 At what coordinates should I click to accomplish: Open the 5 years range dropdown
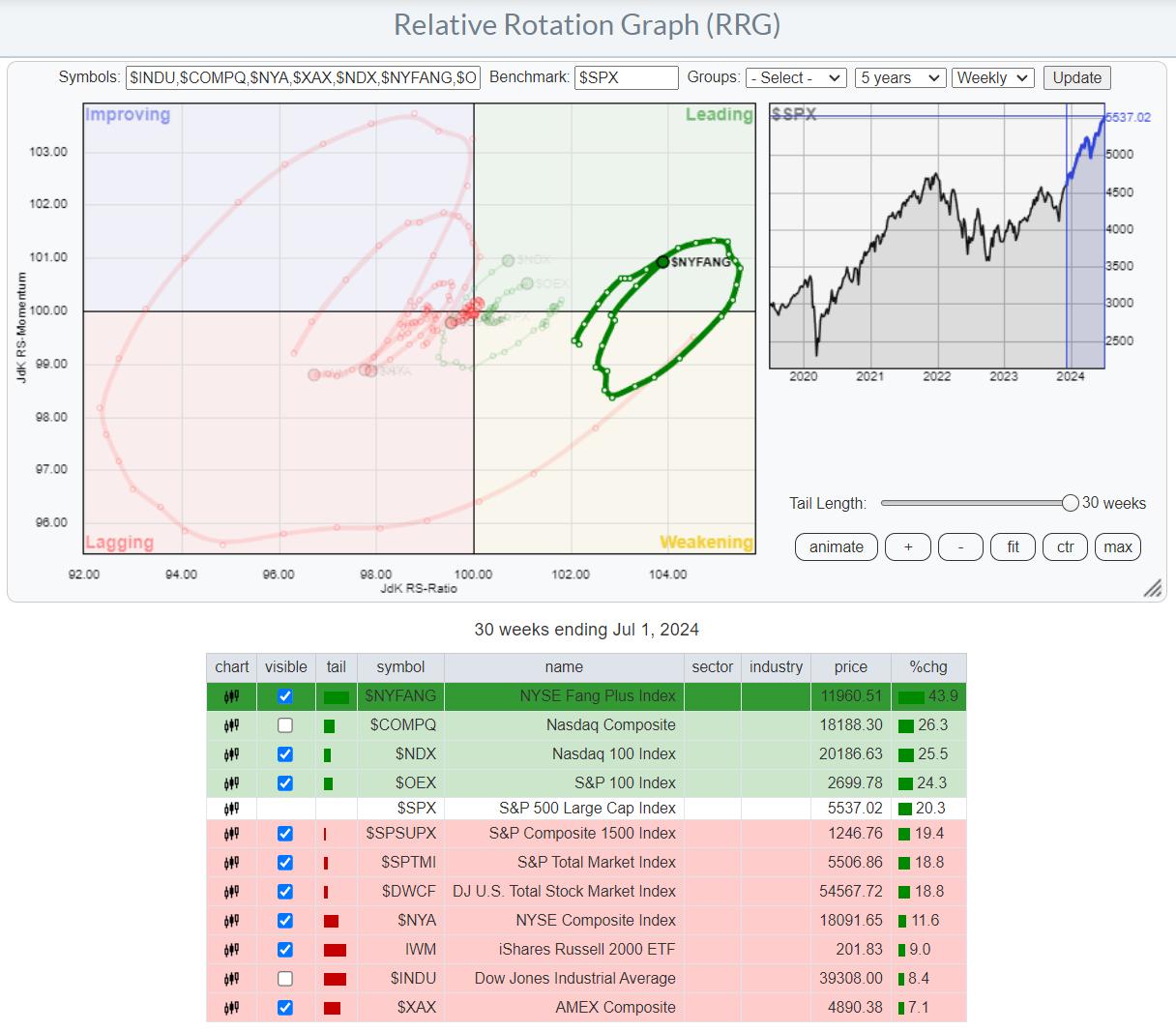[x=899, y=78]
